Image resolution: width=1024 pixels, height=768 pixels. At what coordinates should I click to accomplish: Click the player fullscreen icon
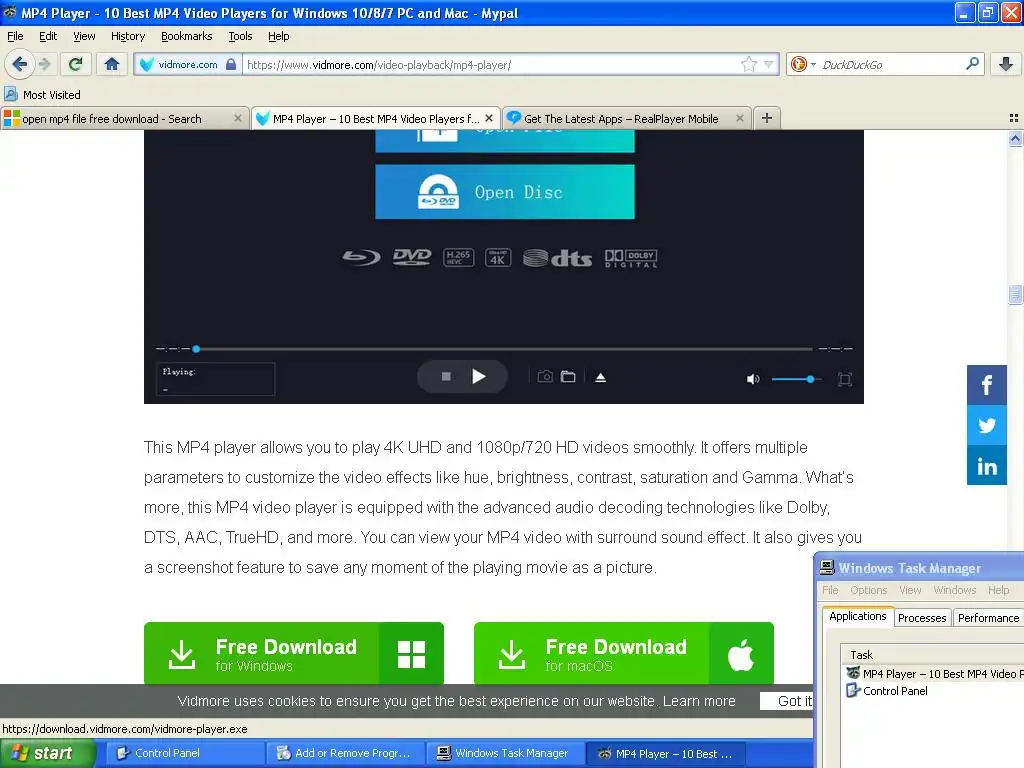click(x=844, y=379)
